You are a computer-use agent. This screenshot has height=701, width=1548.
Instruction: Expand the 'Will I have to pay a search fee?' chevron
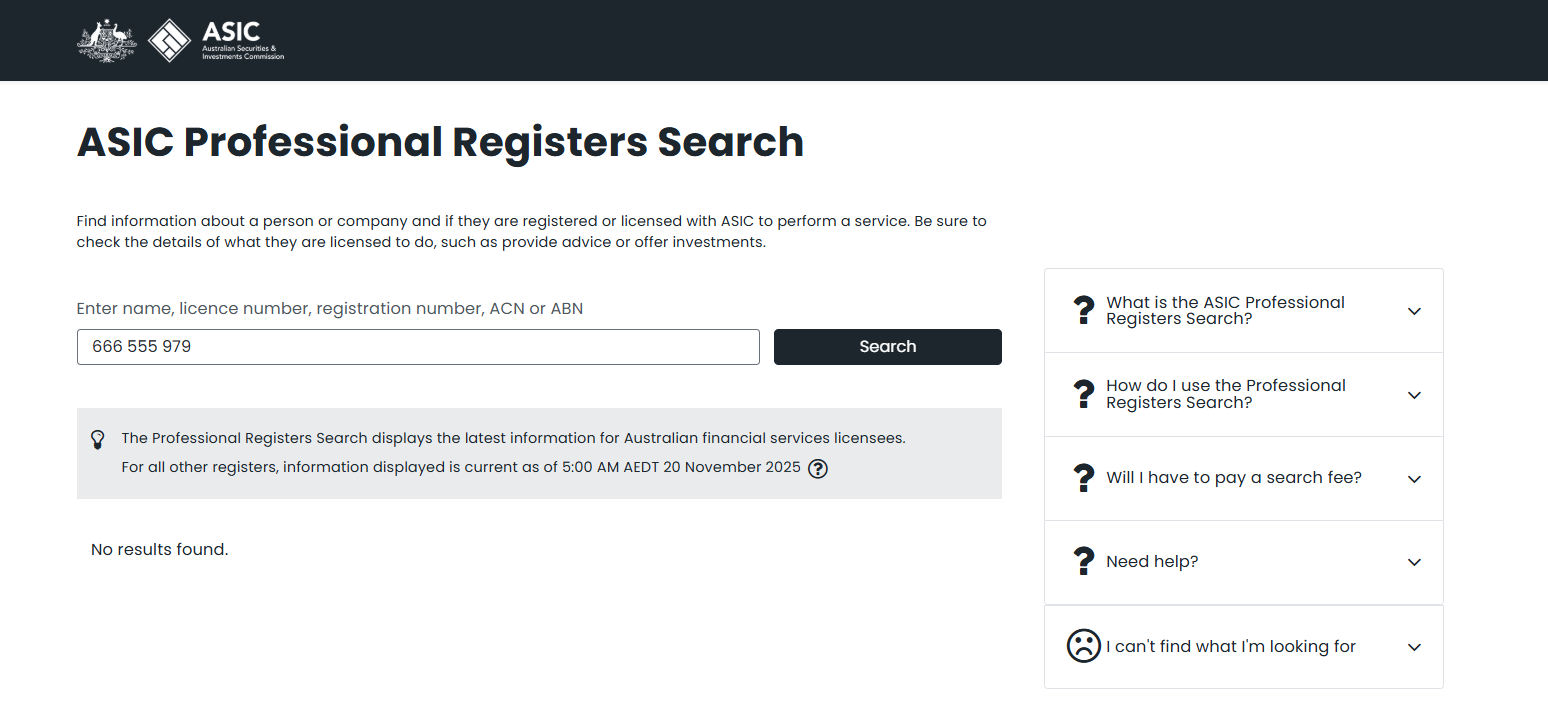click(1414, 479)
